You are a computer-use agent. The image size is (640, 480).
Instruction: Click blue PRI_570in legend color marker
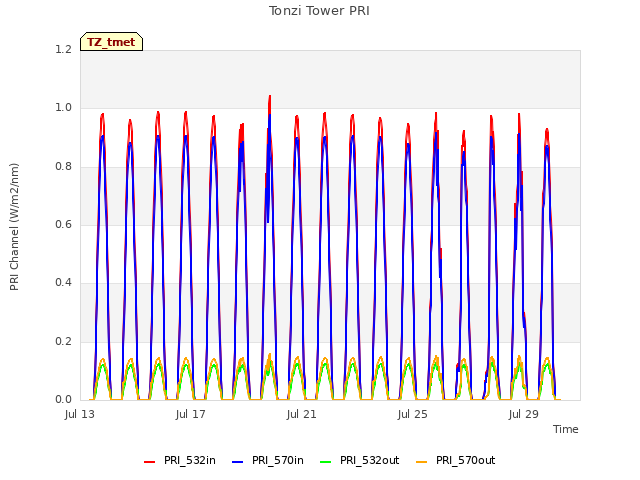pos(237,462)
